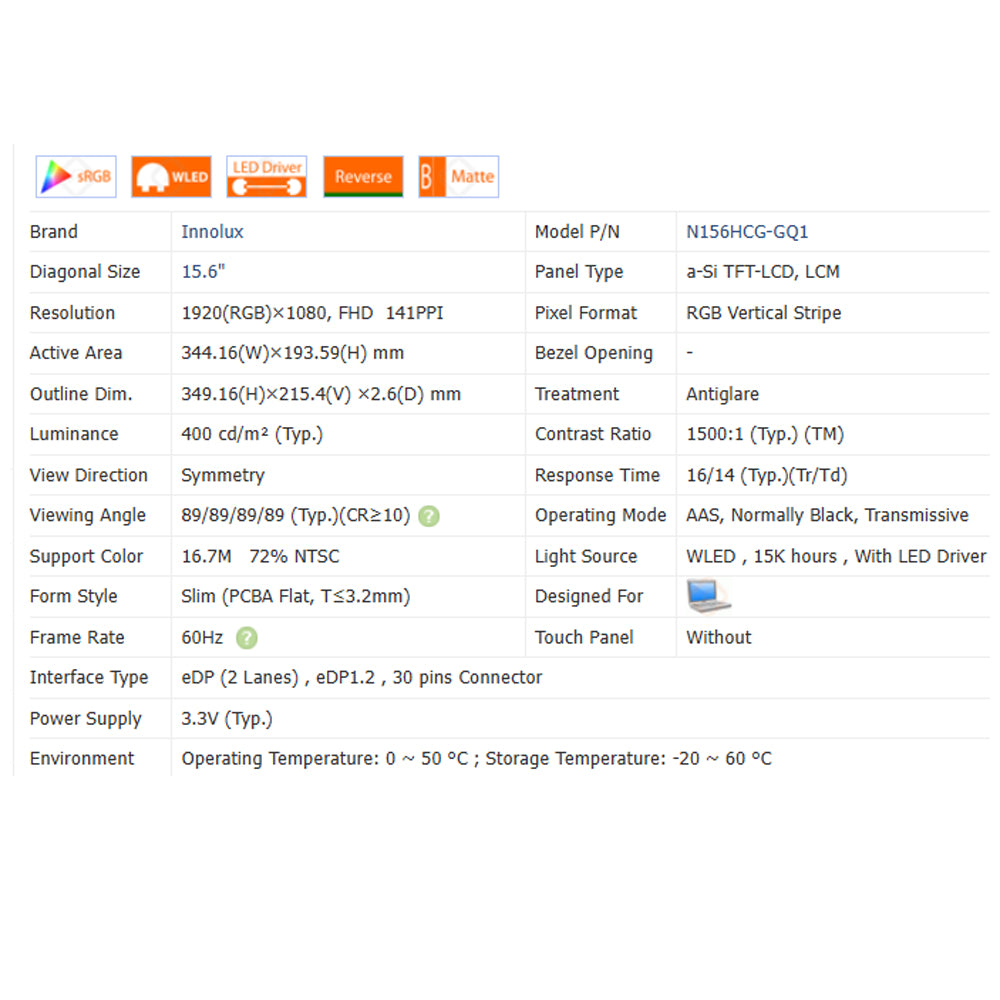This screenshot has height=1000, width=1000.
Task: Select the Matte surface badge
Action: [x=458, y=177]
